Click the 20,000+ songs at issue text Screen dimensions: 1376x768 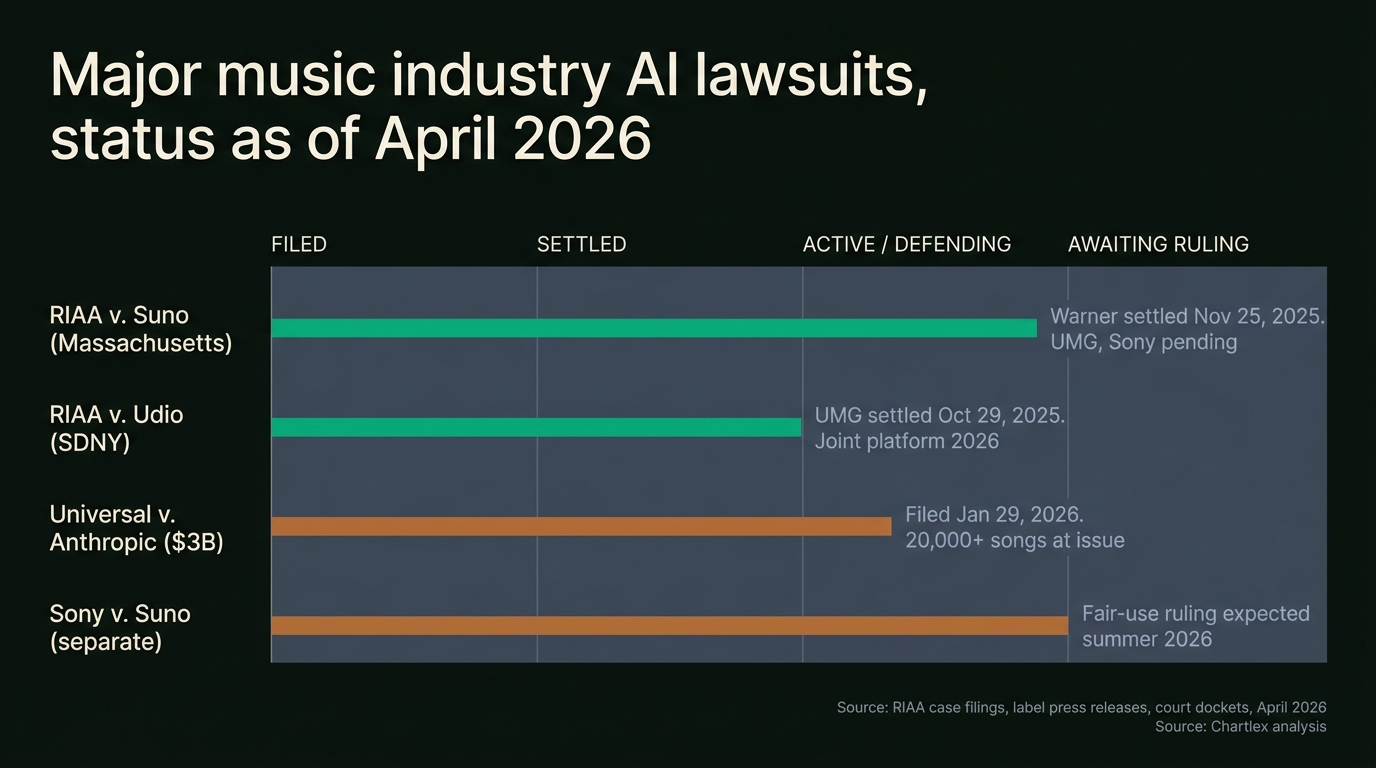click(1015, 540)
